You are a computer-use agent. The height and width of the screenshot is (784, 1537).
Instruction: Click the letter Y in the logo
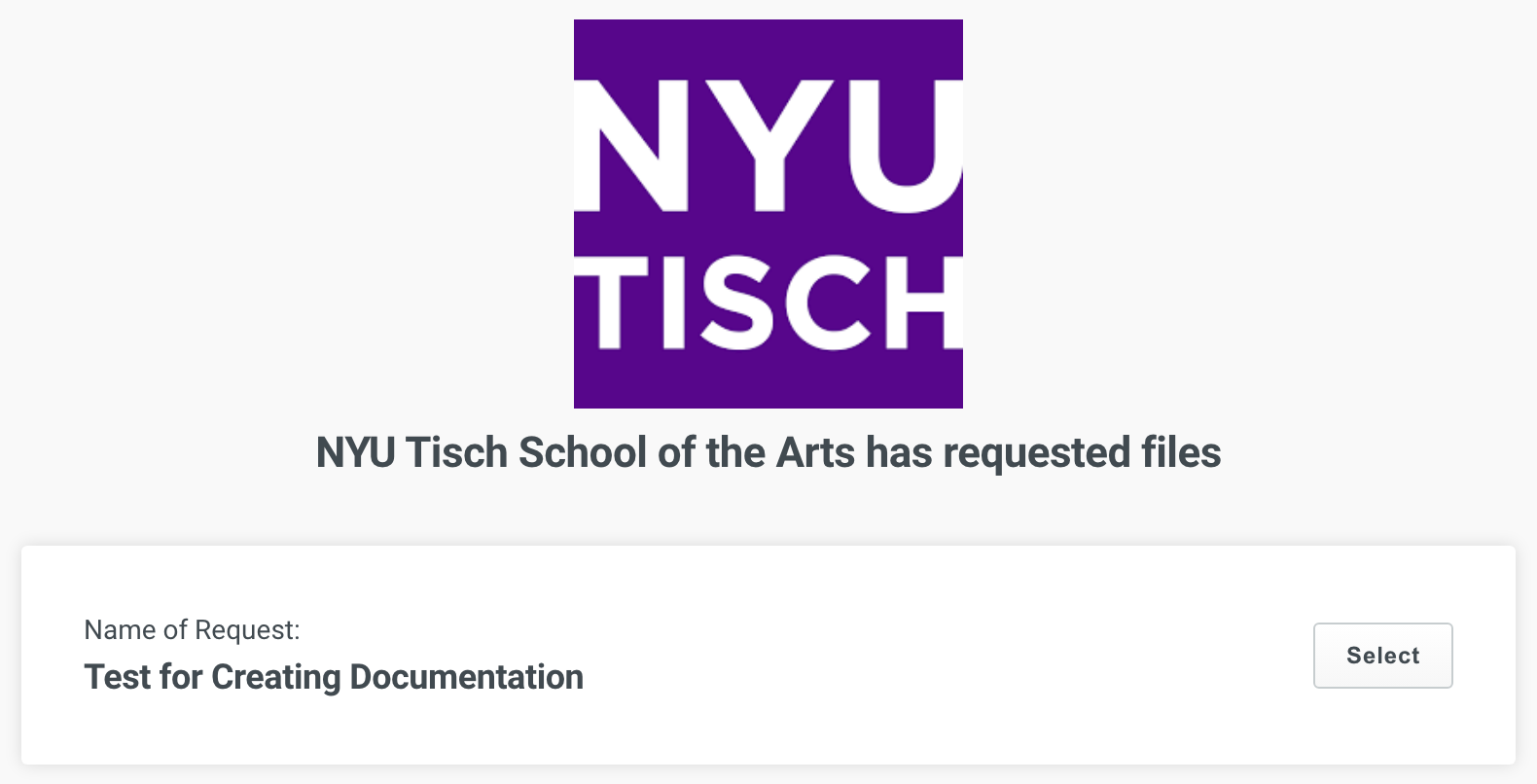pyautogui.click(x=768, y=146)
